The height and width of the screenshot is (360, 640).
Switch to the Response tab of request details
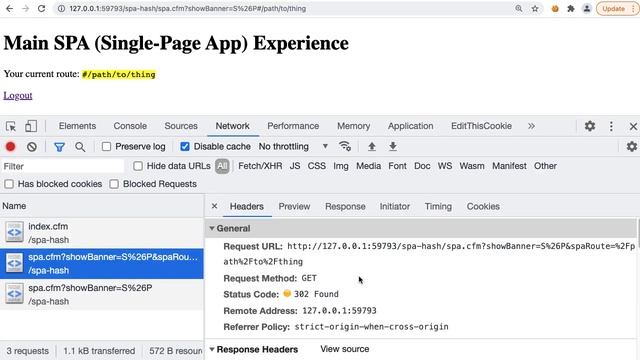345,207
